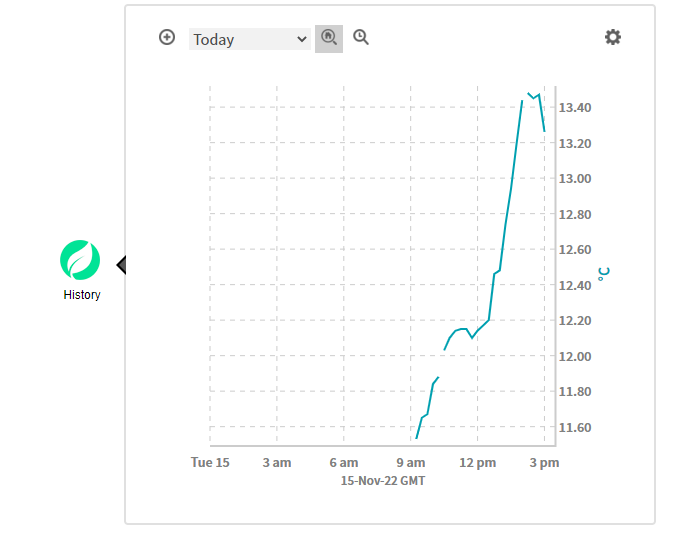Click the 3 am x-axis label

coord(277,463)
